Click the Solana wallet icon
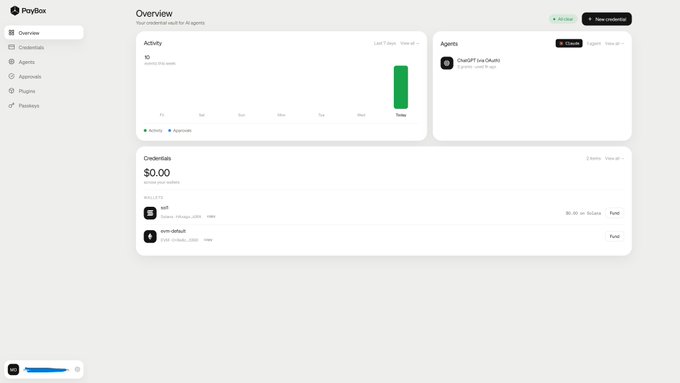The image size is (680, 383). pos(150,213)
